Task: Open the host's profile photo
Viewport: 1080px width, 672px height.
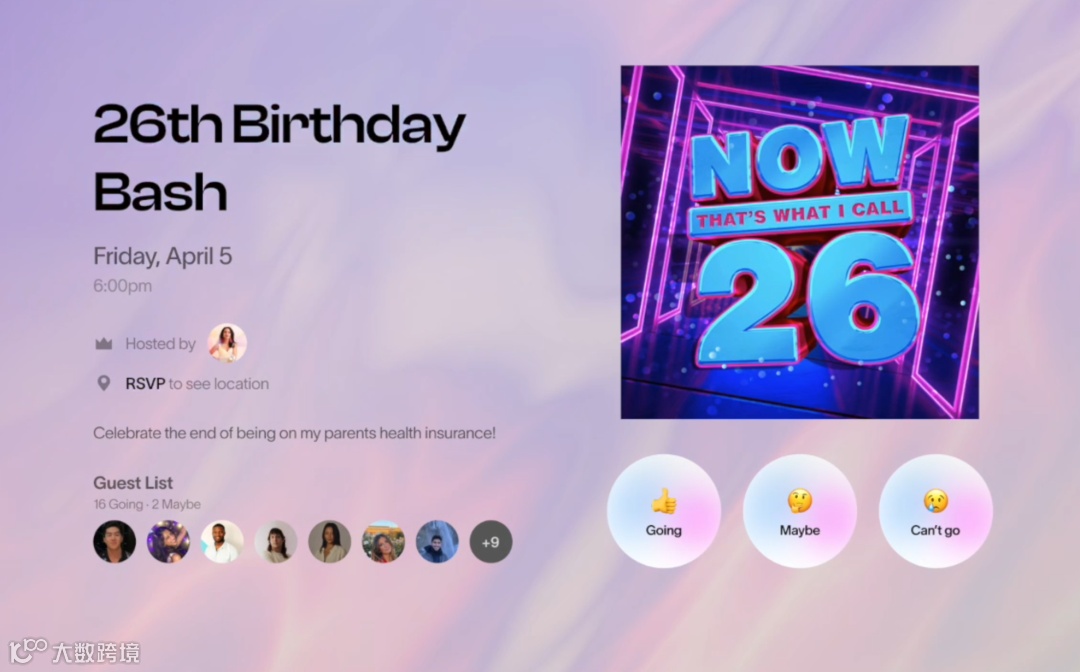Action: [227, 343]
